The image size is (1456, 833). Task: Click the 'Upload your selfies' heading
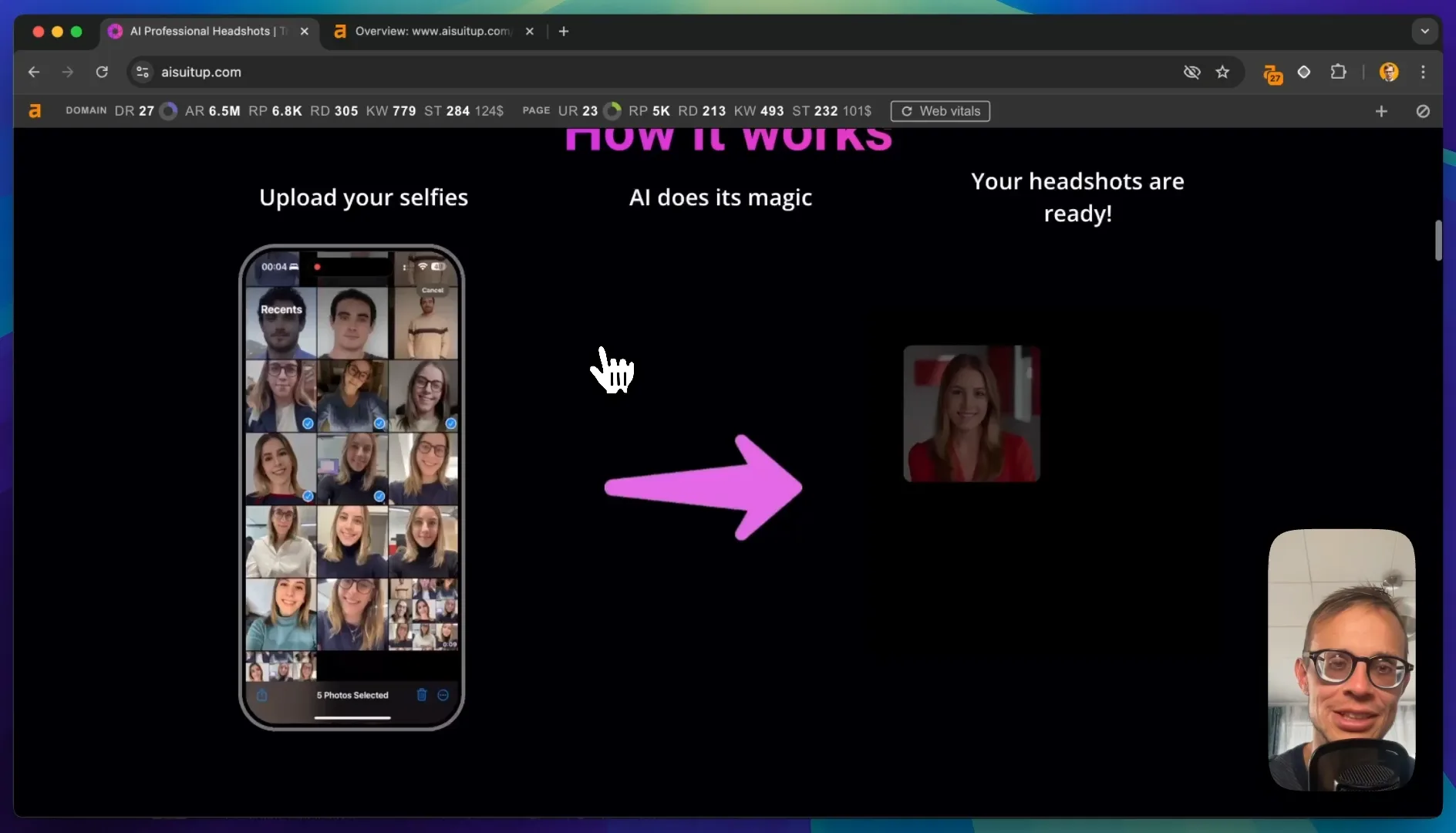363,198
